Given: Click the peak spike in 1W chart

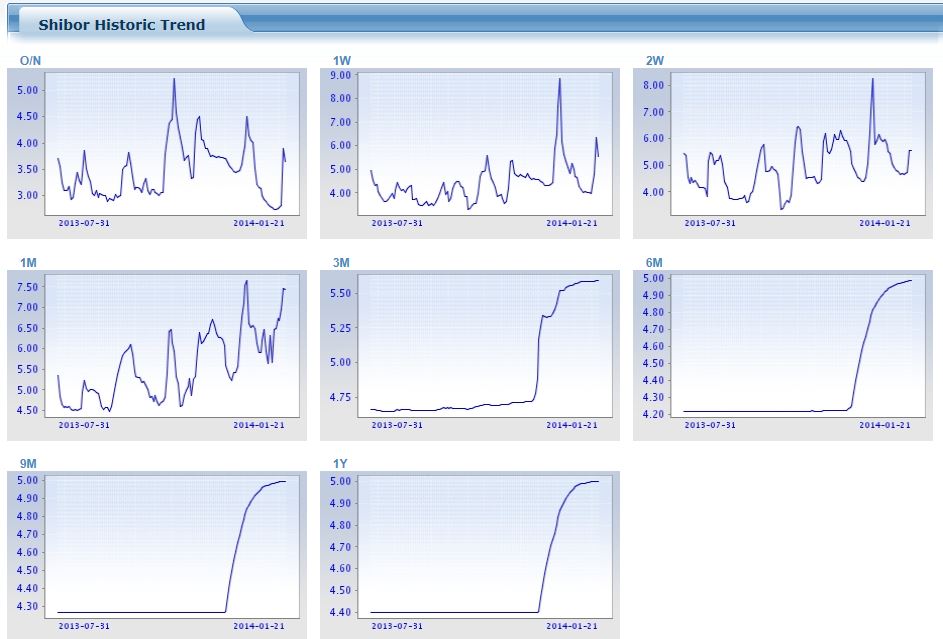Looking at the screenshot, I should [559, 79].
